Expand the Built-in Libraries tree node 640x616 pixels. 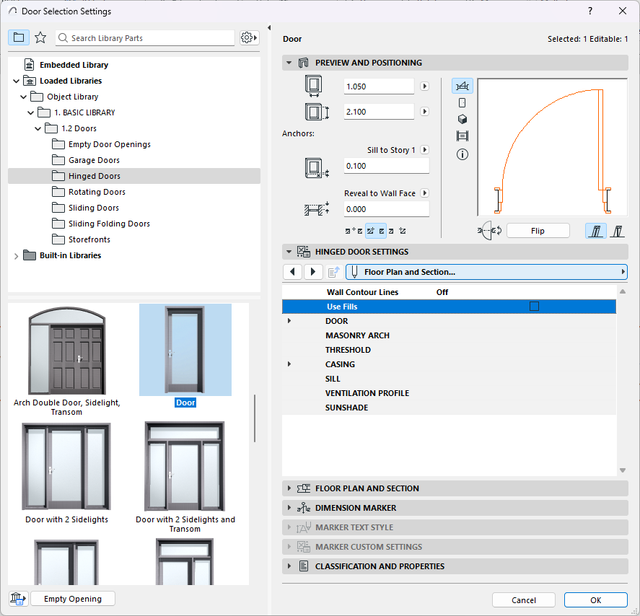tap(15, 256)
